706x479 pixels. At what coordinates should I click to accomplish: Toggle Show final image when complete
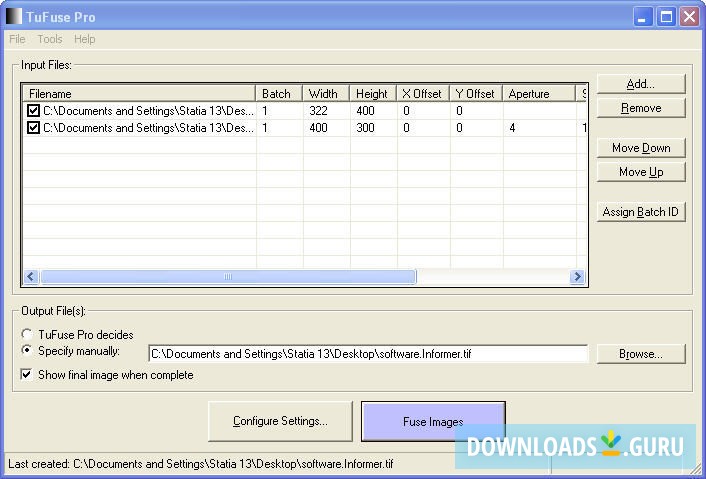click(x=27, y=375)
